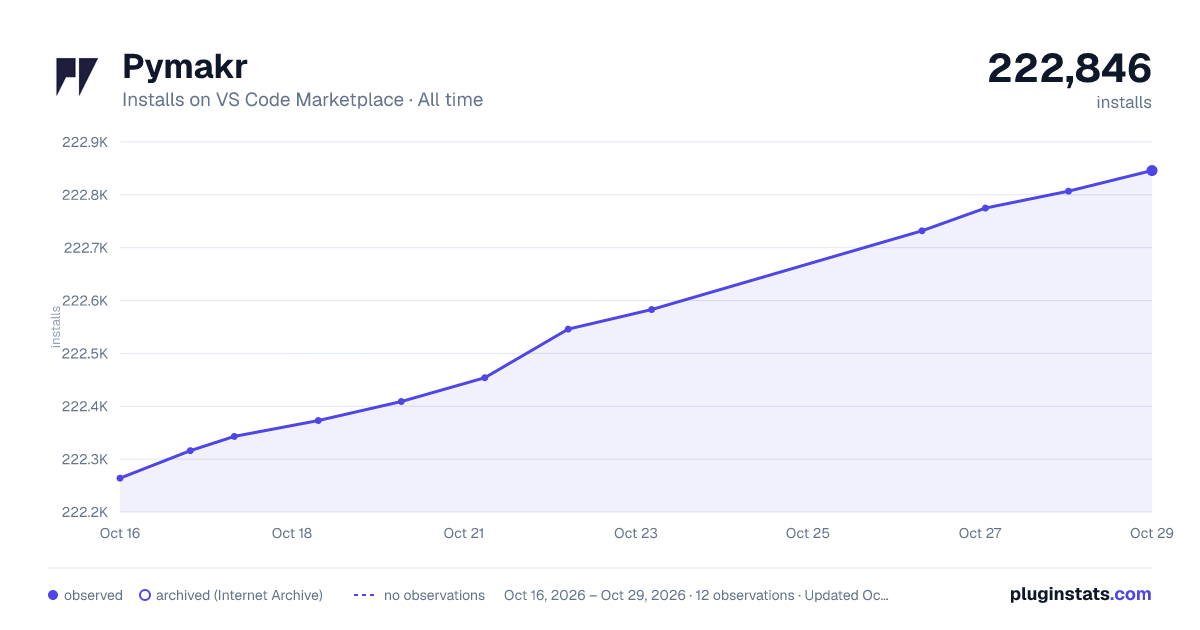Click the dashed 'no observations' legend line

[364, 595]
